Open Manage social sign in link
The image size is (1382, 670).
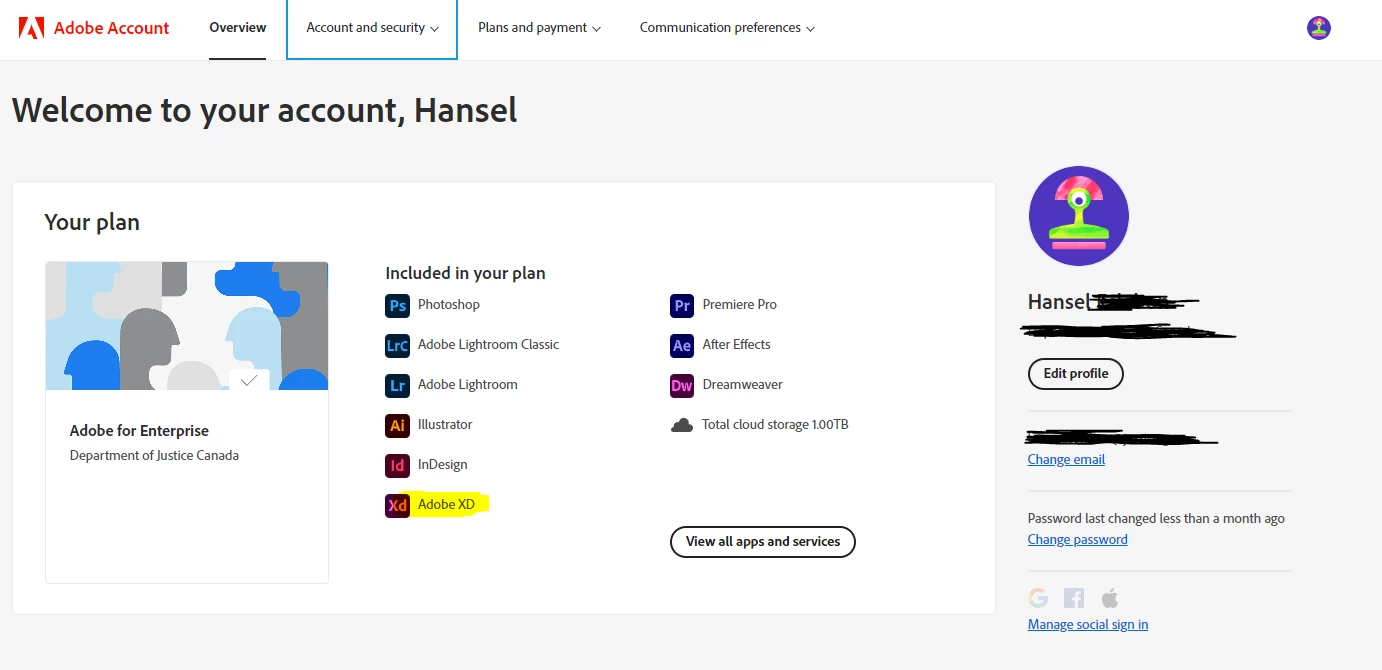(1088, 625)
